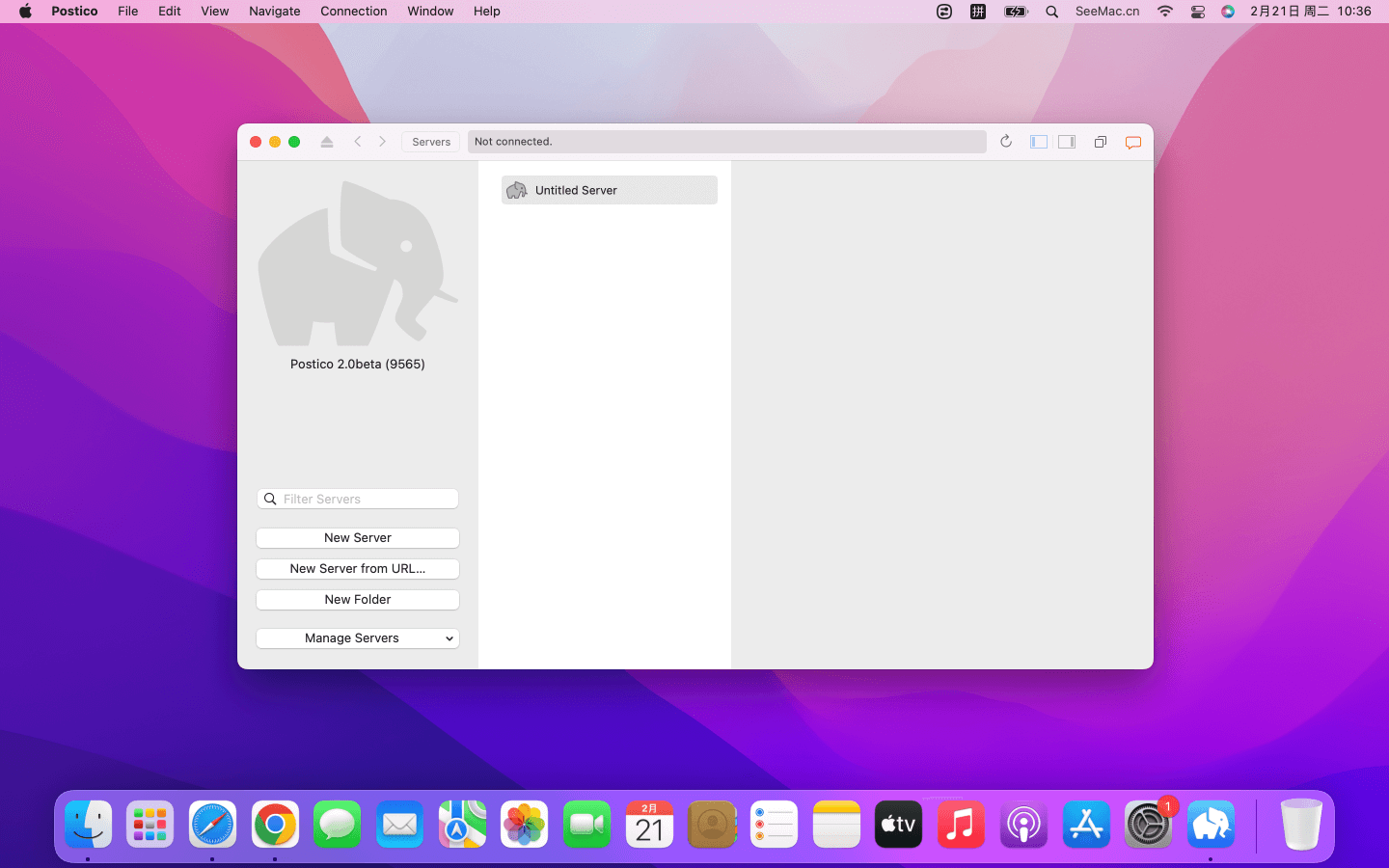Click the New Server button
The width and height of the screenshot is (1389, 868).
click(358, 538)
